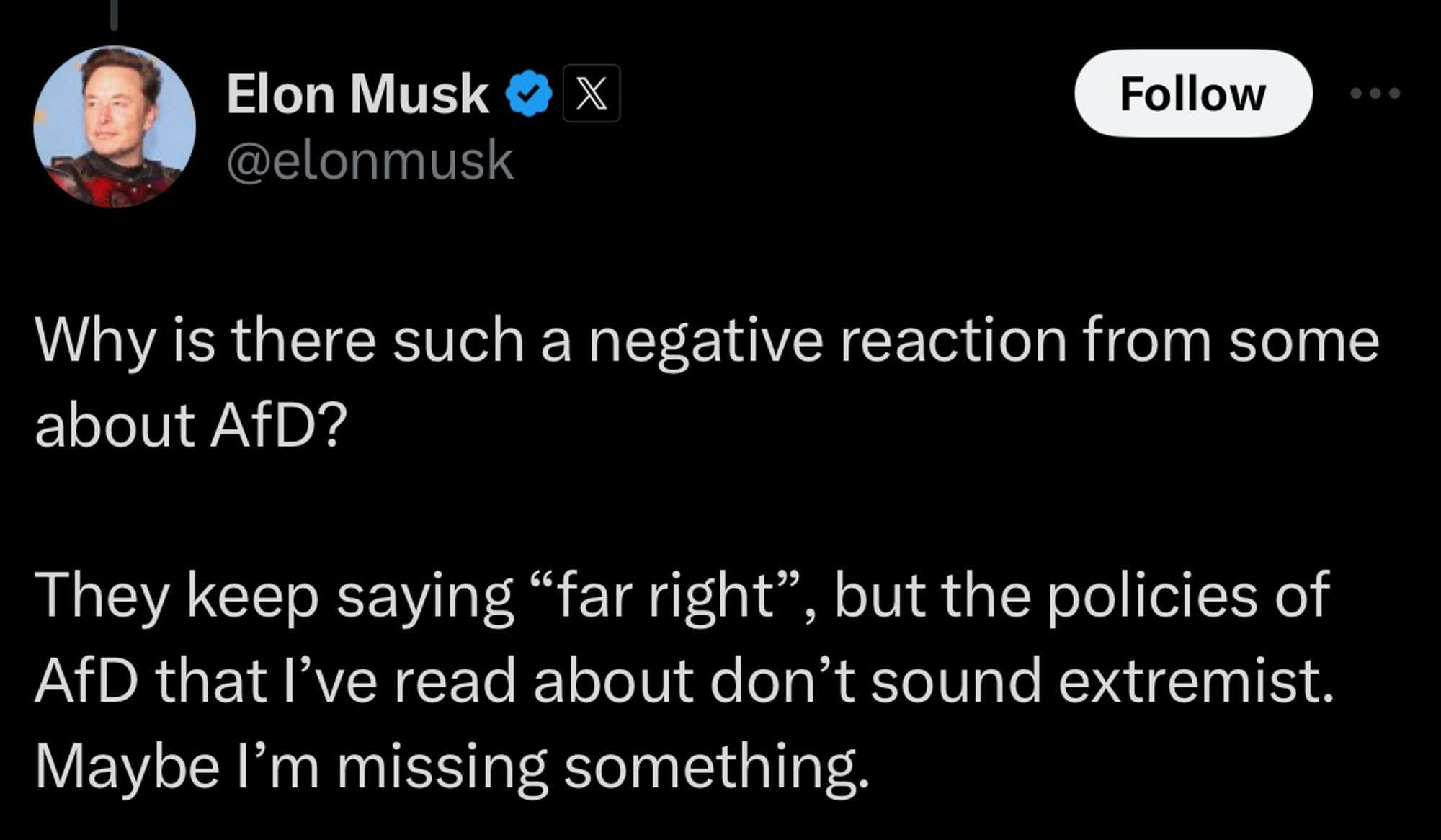The image size is (1441, 840).
Task: Open the three-dot more options menu
Action: tap(1375, 93)
